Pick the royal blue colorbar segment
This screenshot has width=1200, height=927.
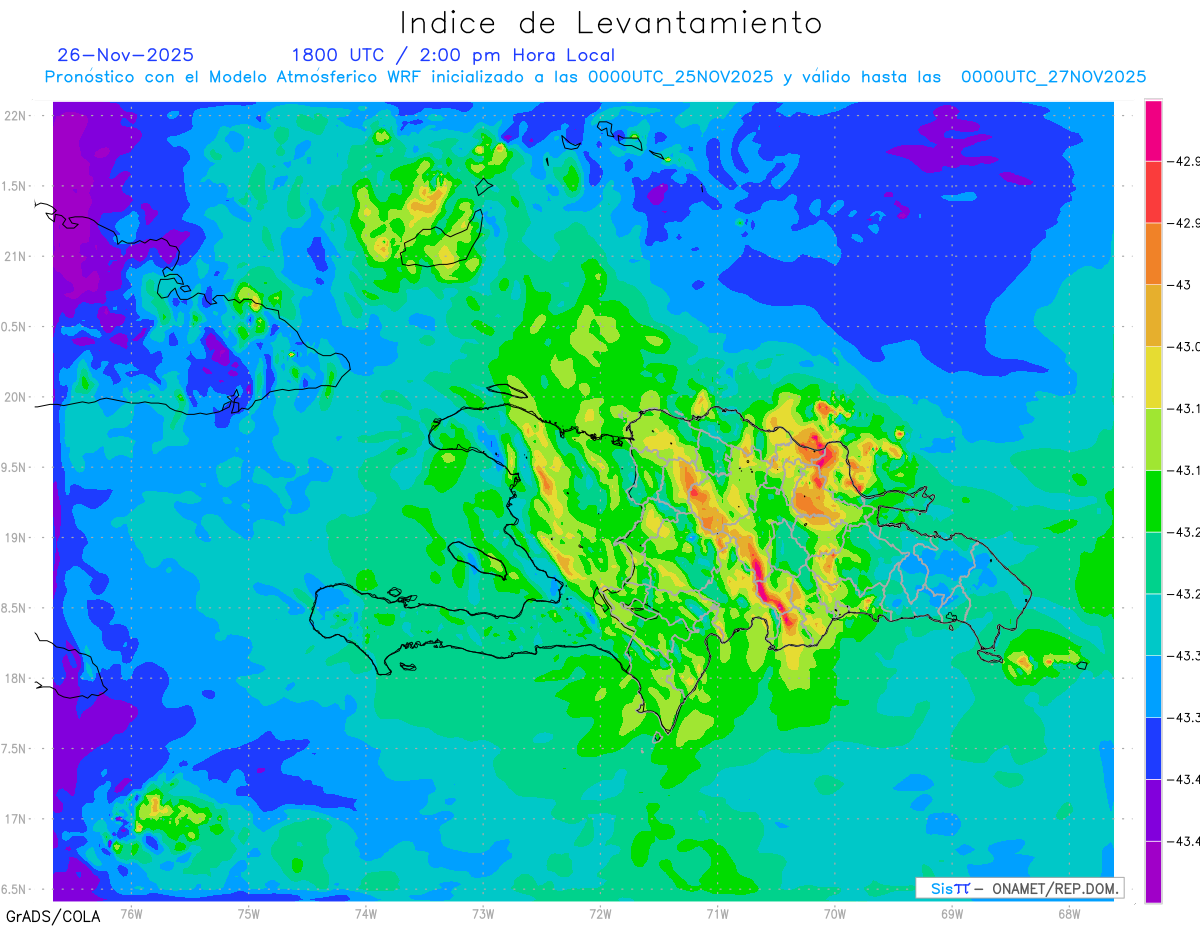click(1154, 748)
